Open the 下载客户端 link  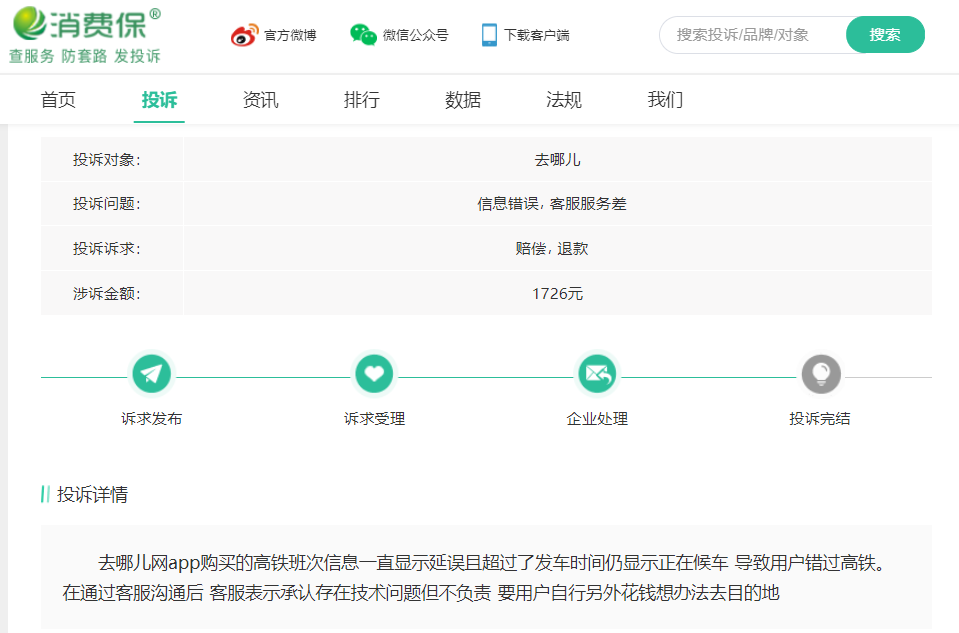coord(536,35)
